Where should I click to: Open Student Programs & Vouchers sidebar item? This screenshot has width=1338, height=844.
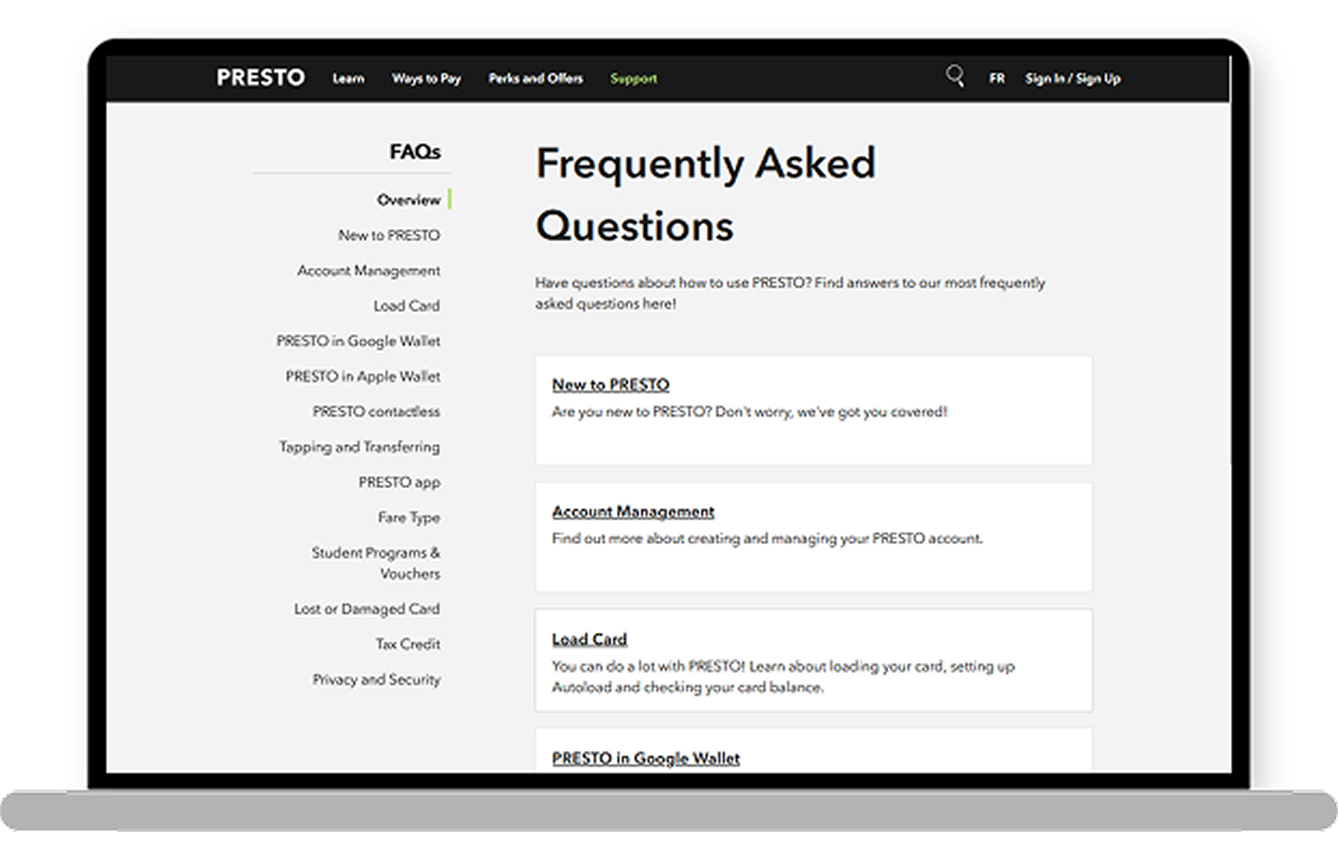point(376,563)
